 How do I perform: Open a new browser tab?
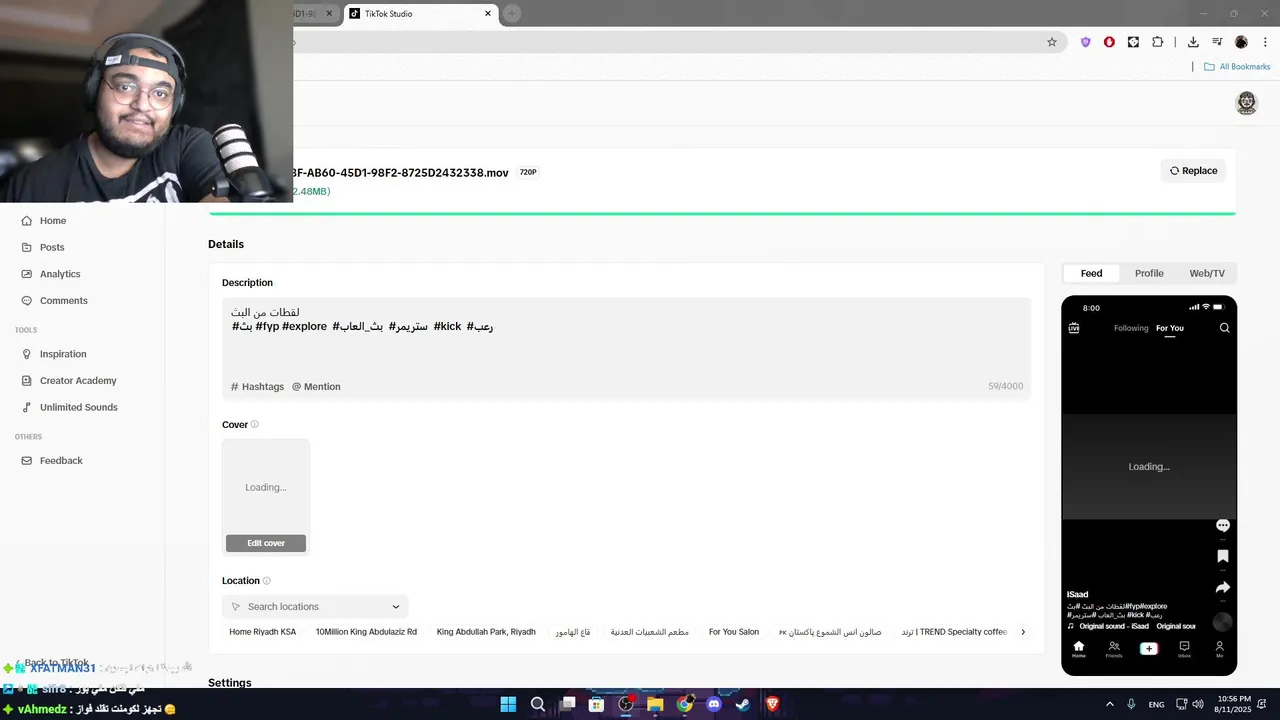tap(512, 14)
